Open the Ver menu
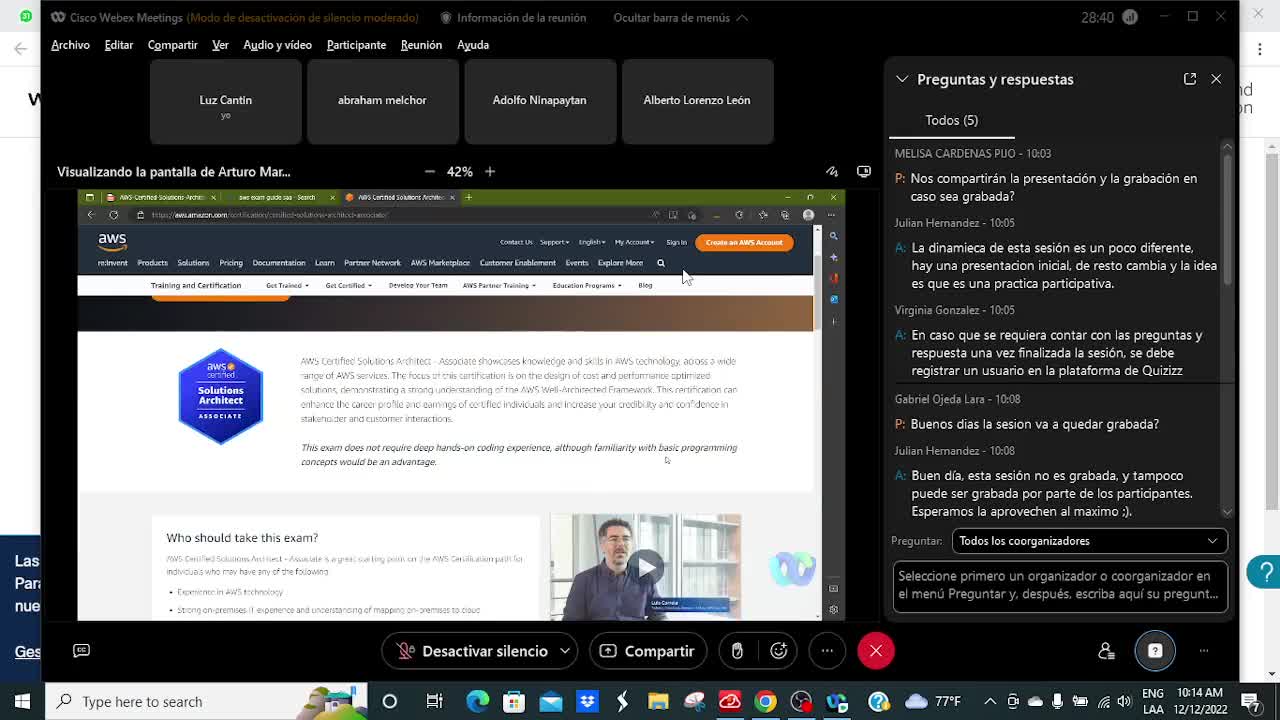The width and height of the screenshot is (1280, 720). tap(220, 45)
